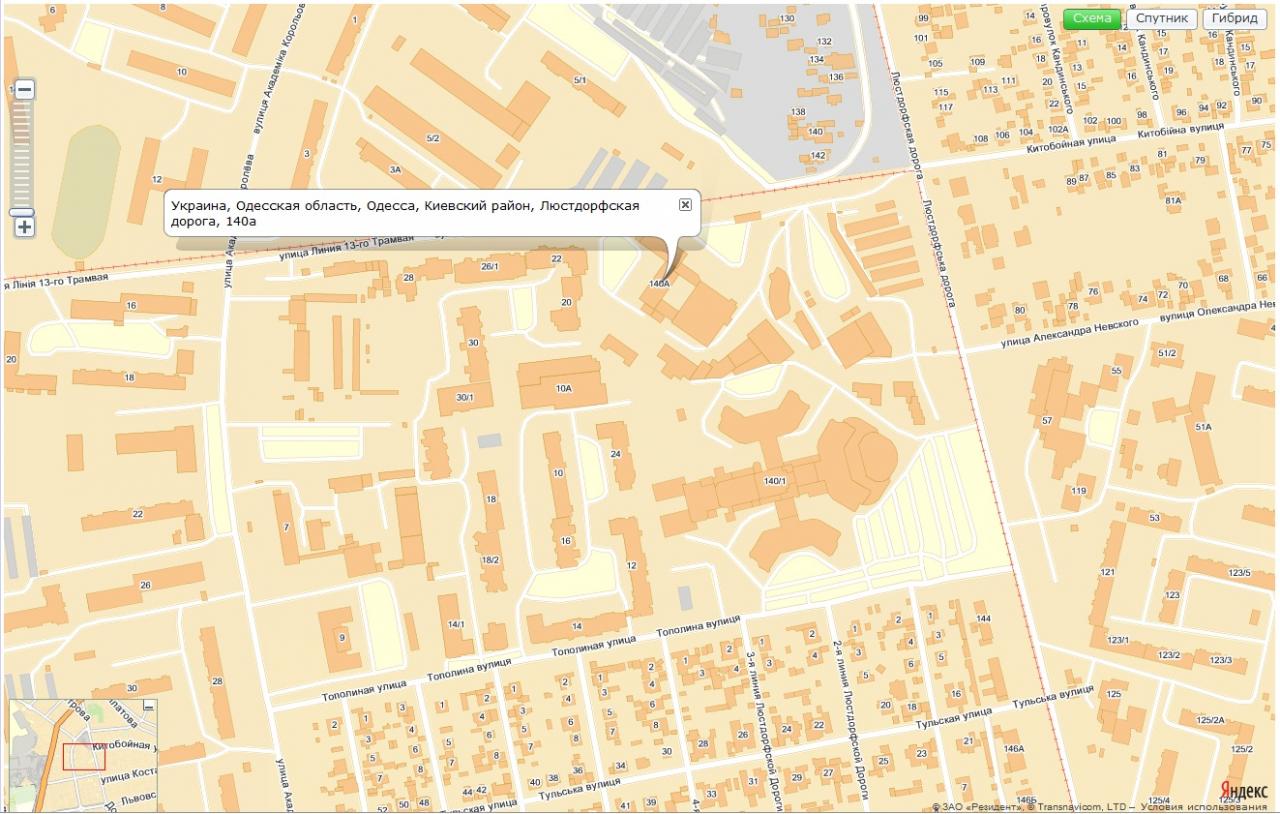This screenshot has width=1280, height=814.
Task: Click building labeled 51A
Action: coord(1202,427)
